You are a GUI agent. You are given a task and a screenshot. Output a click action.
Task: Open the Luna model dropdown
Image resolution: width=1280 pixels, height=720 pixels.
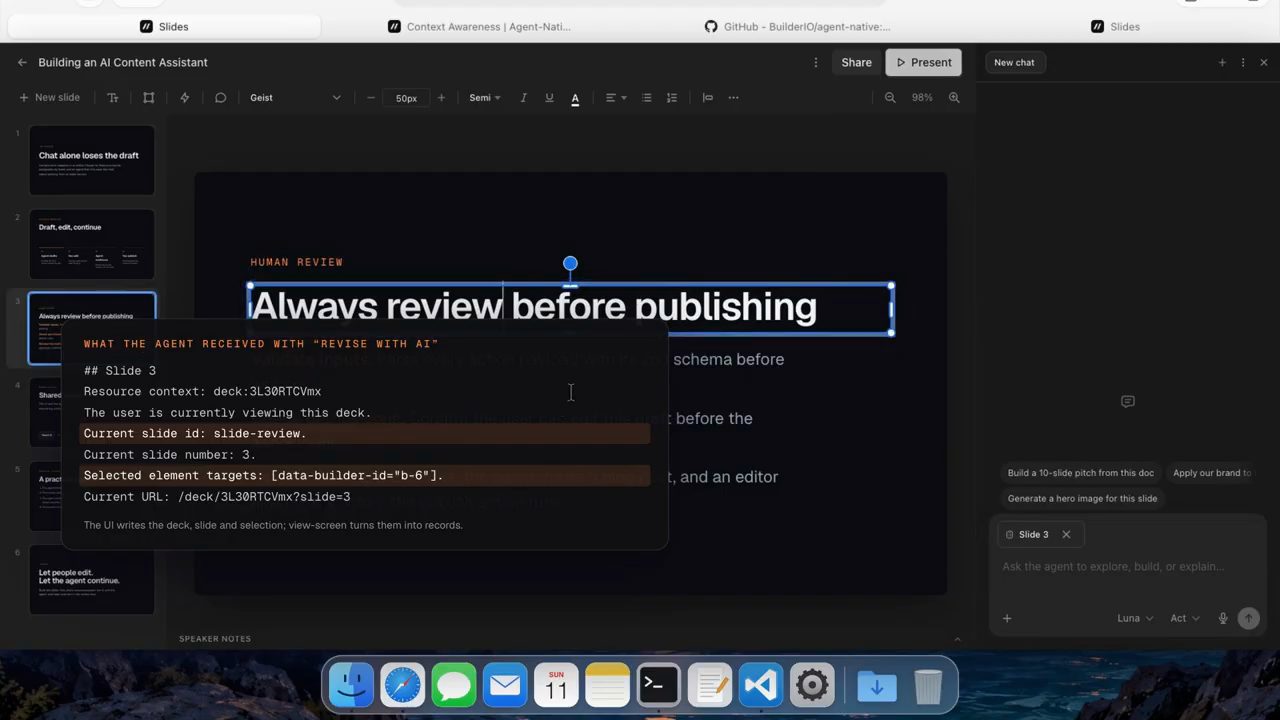coord(1135,618)
